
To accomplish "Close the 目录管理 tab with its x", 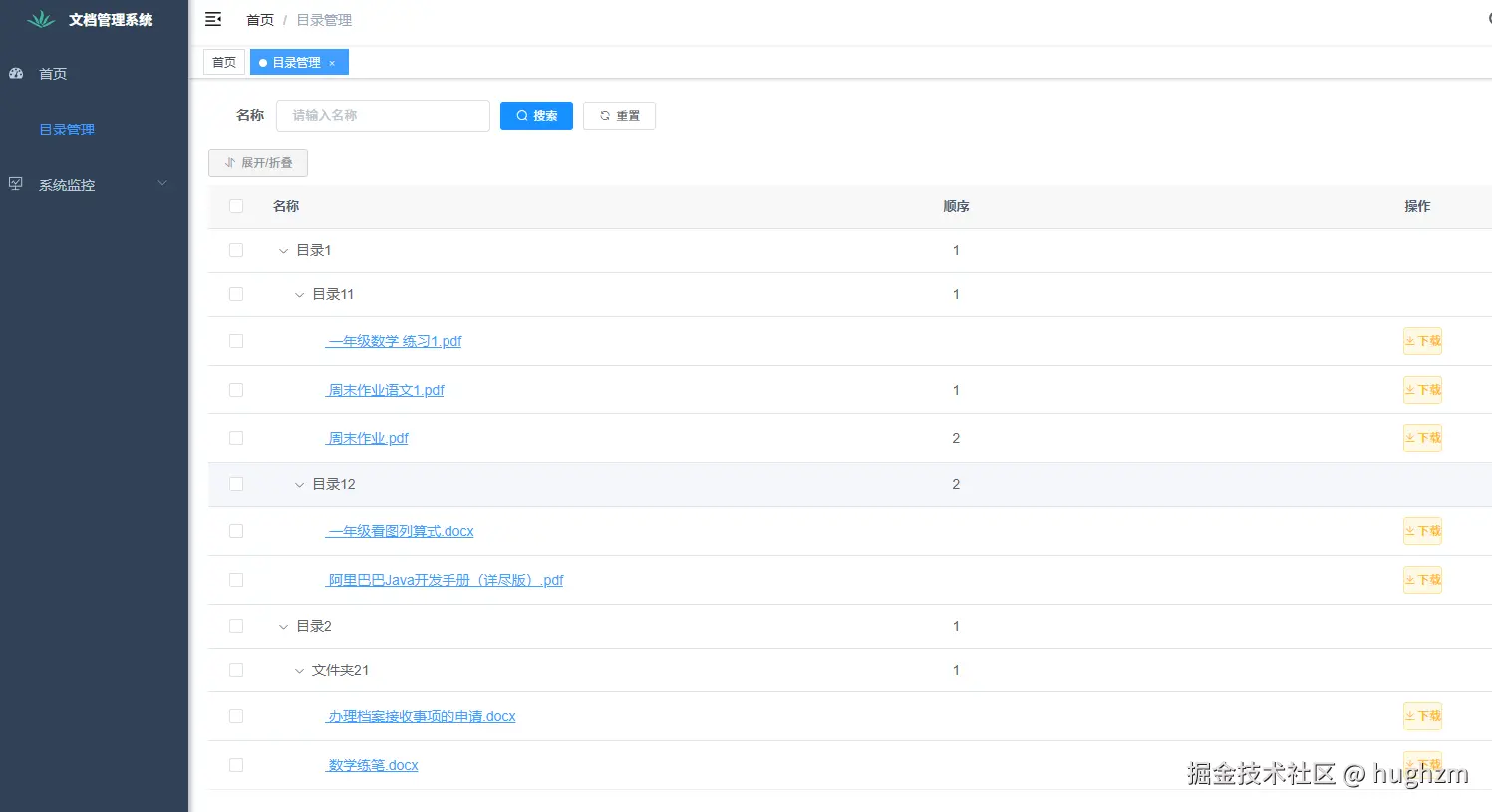I will pos(332,63).
